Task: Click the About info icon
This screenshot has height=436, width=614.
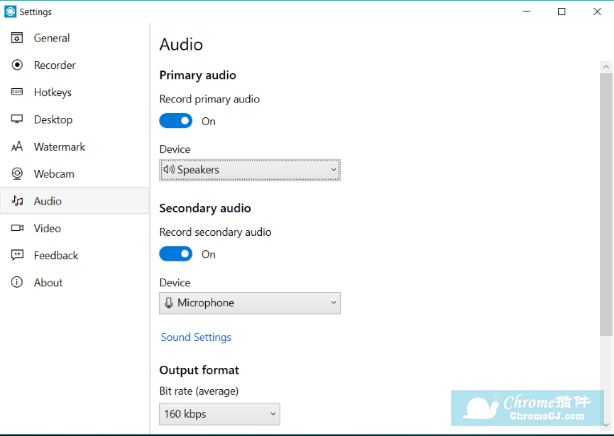Action: tap(16, 282)
